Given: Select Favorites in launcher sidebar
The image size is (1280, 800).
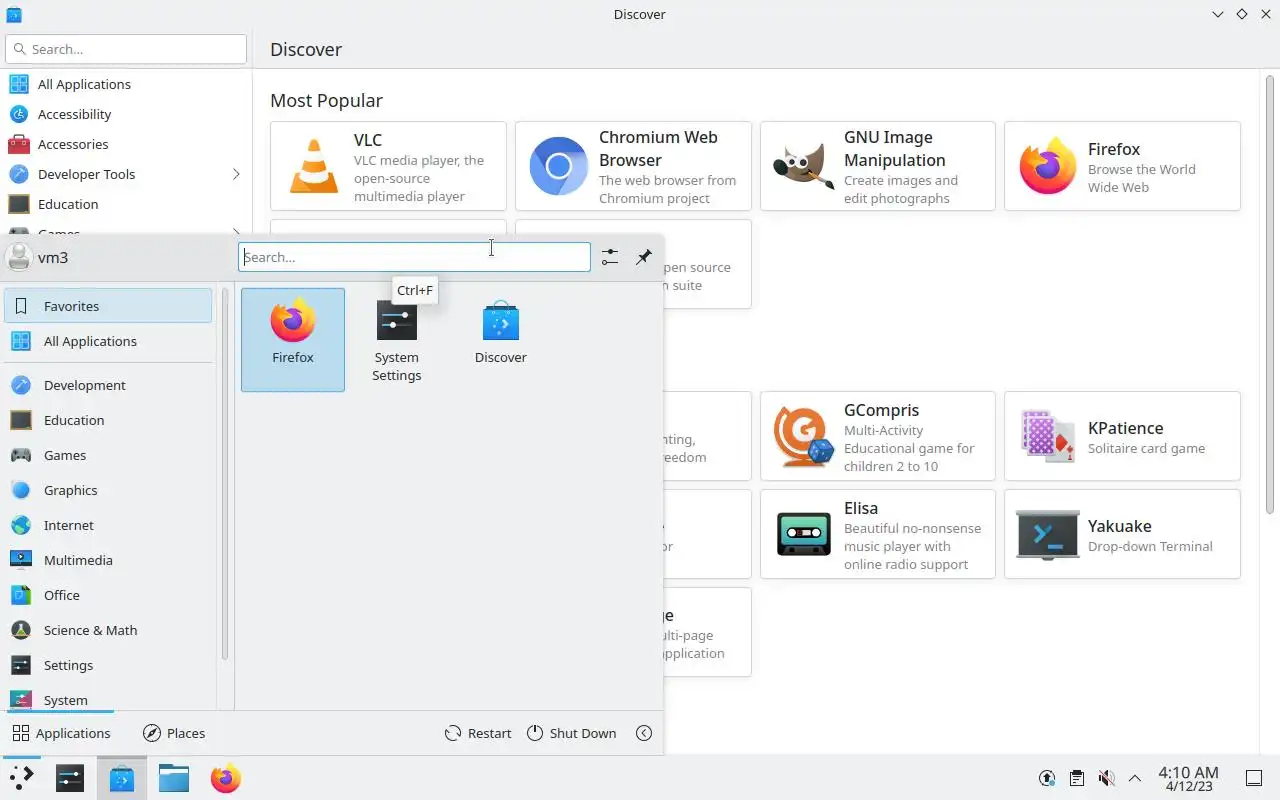Looking at the screenshot, I should (x=108, y=306).
